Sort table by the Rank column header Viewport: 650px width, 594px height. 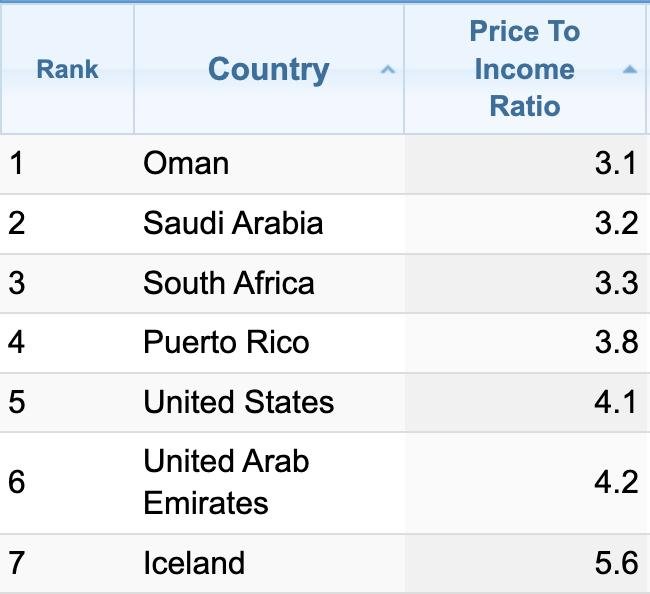67,70
